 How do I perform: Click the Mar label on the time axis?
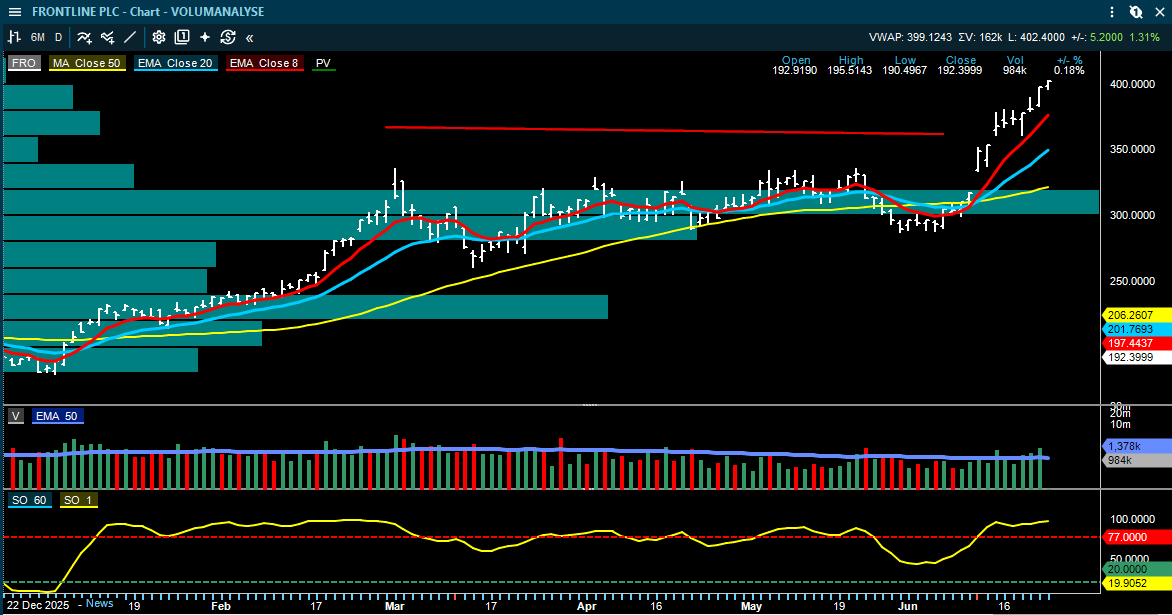tap(395, 606)
